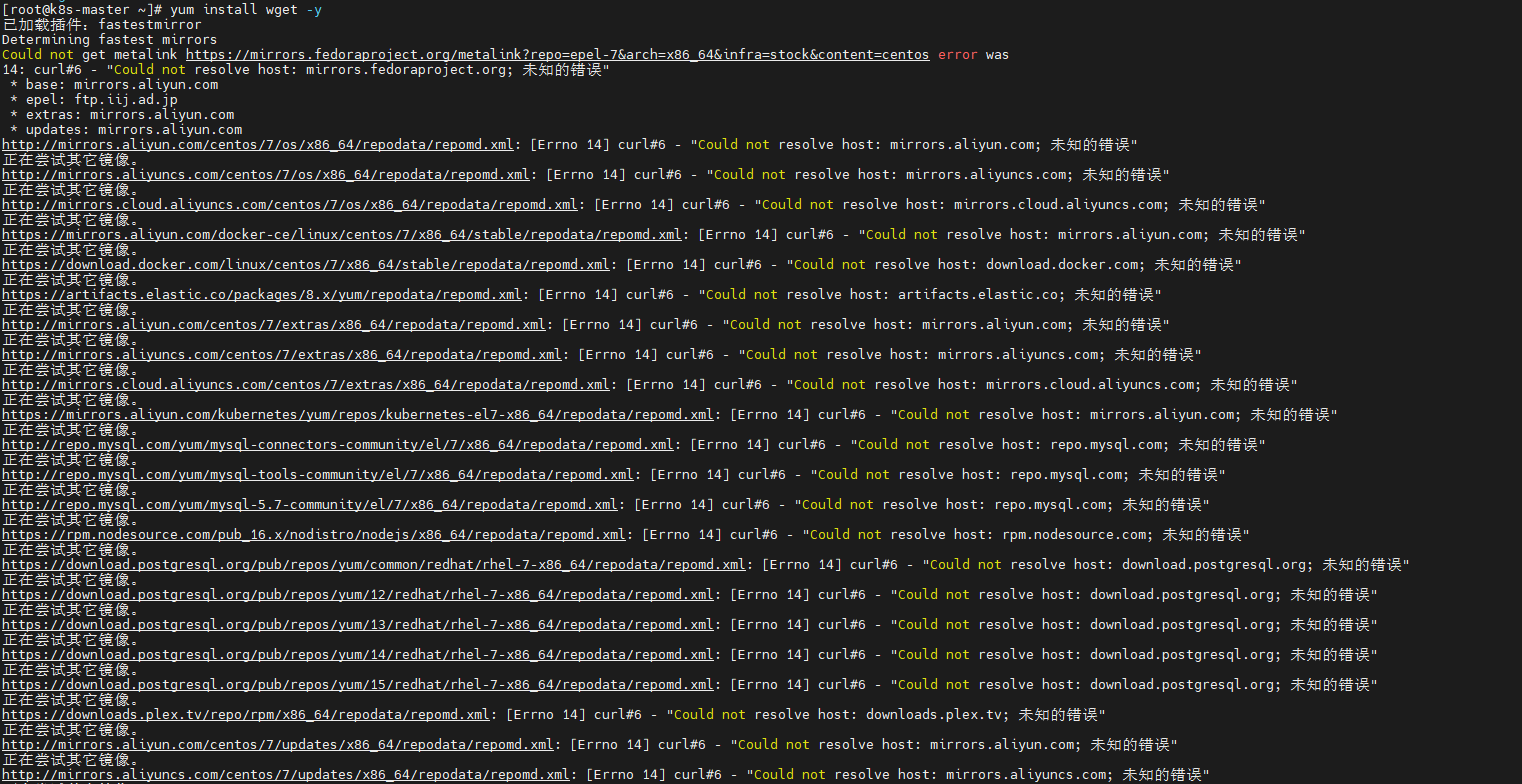Viewport: 1522px width, 784px height.
Task: Open the mirrors.cloud.aliyuncs.com extras repomd URL
Action: tap(306, 384)
